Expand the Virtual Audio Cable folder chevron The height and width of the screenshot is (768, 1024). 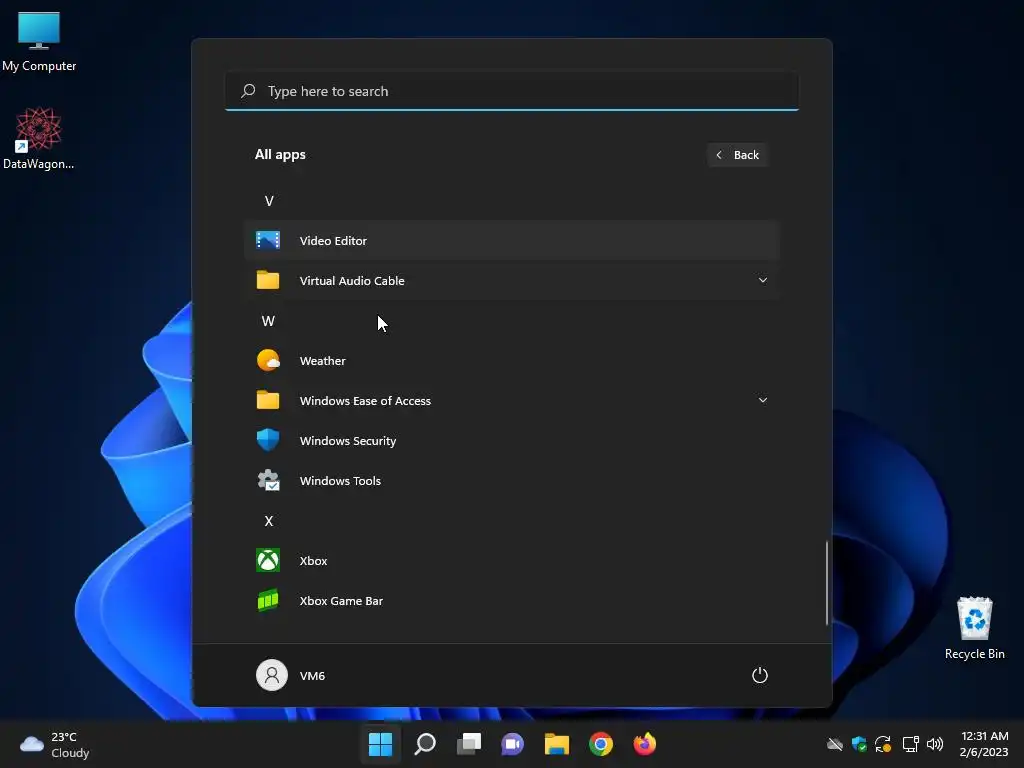762,280
